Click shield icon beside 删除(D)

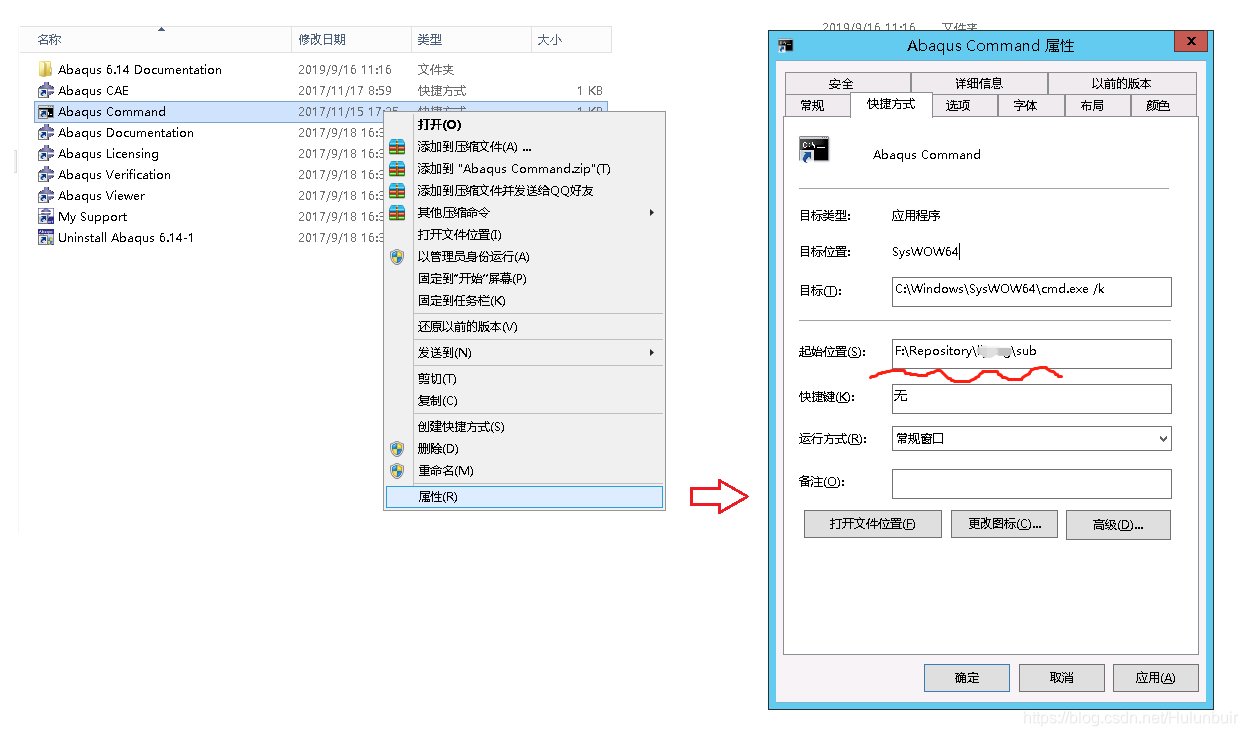tap(397, 448)
